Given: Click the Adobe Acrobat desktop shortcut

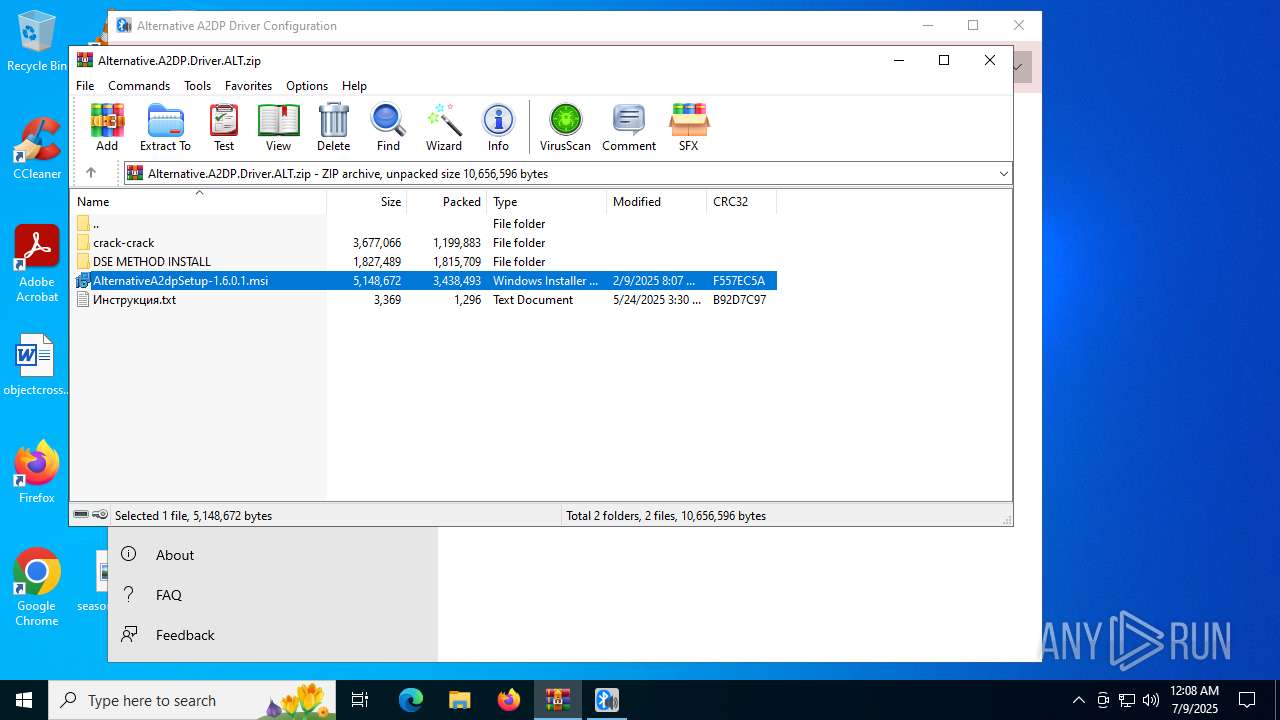Looking at the screenshot, I should [x=37, y=264].
